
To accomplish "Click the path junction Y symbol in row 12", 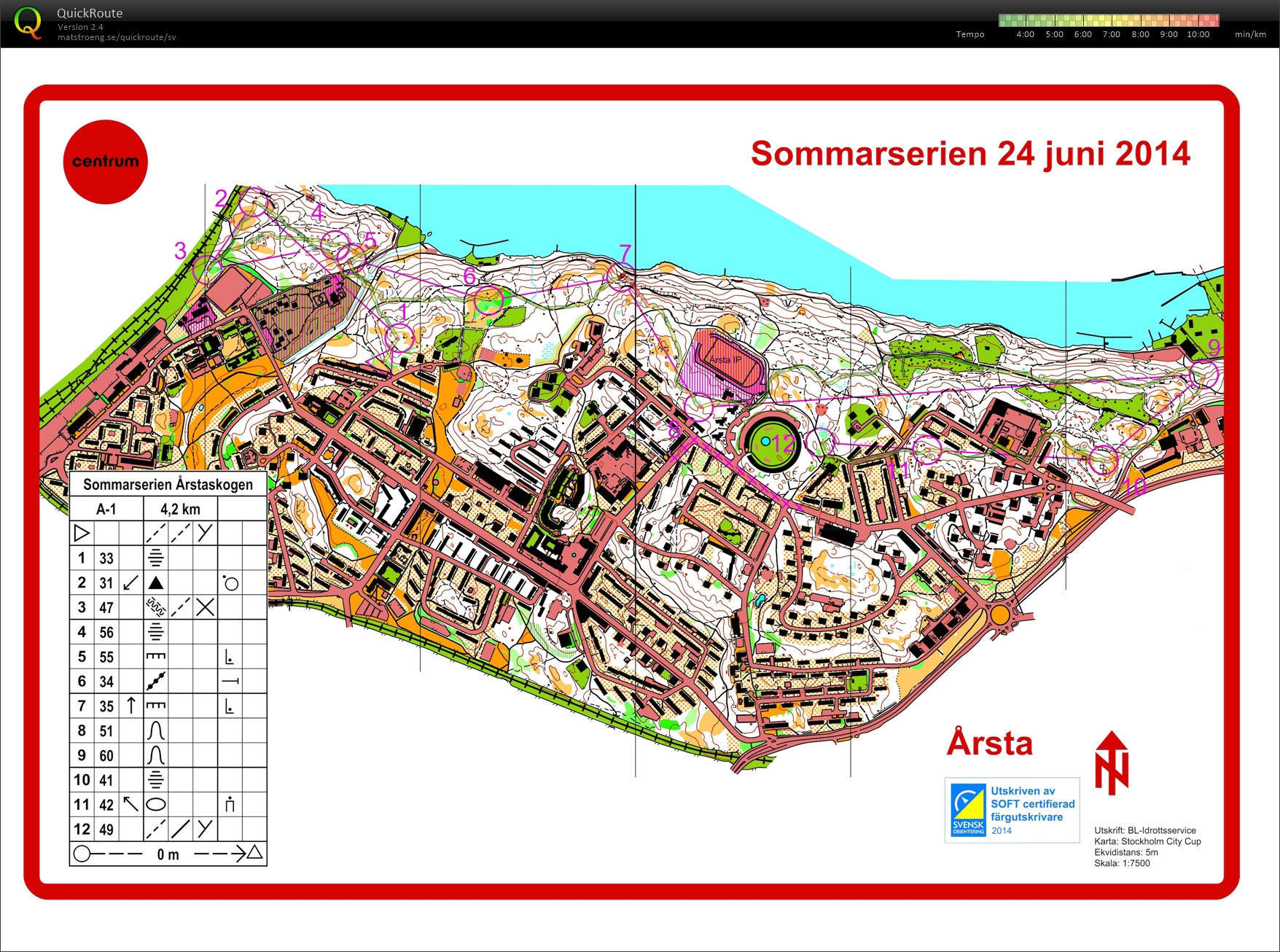I will pyautogui.click(x=206, y=829).
